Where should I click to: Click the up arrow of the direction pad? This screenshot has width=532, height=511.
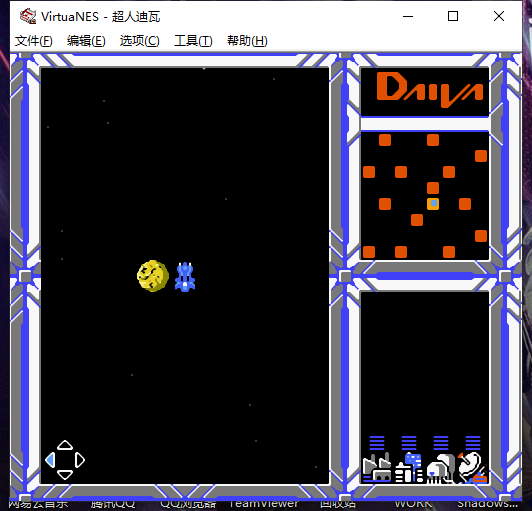pos(65,446)
